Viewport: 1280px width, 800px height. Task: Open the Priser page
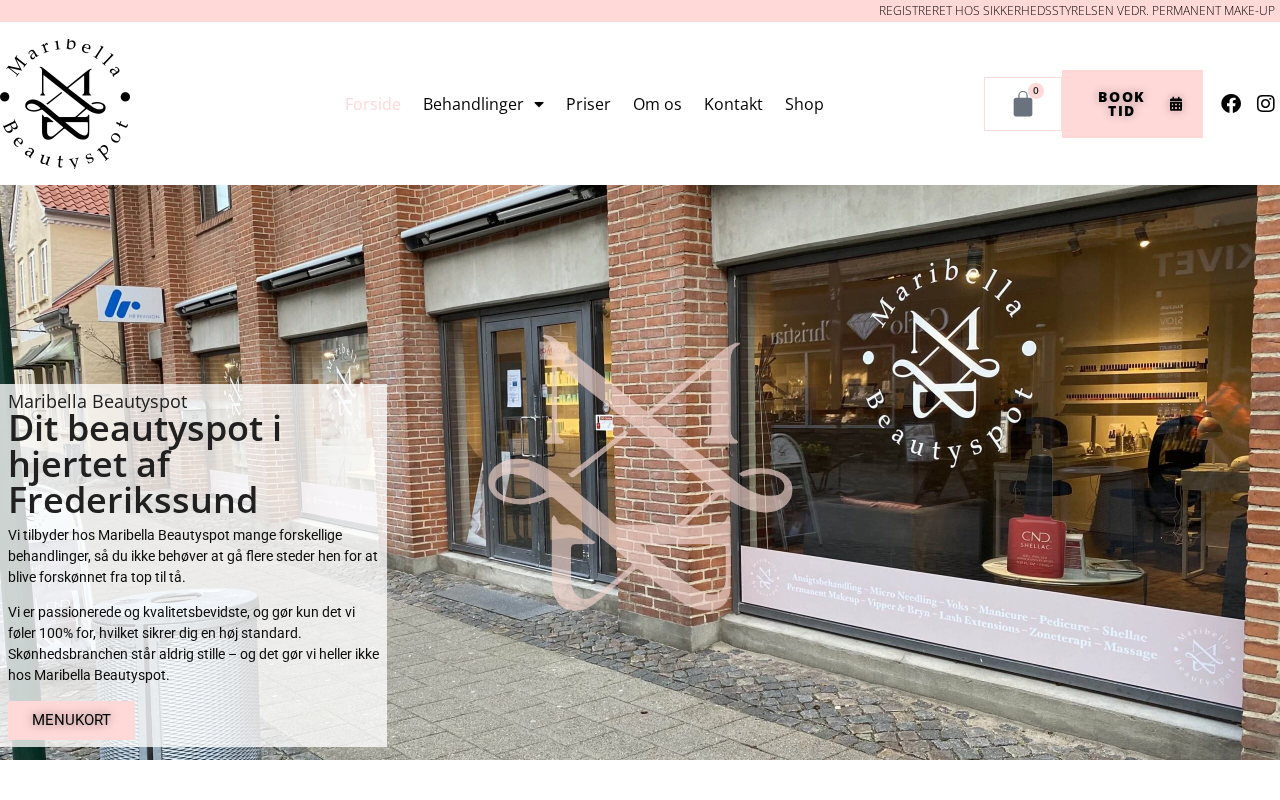pos(588,104)
